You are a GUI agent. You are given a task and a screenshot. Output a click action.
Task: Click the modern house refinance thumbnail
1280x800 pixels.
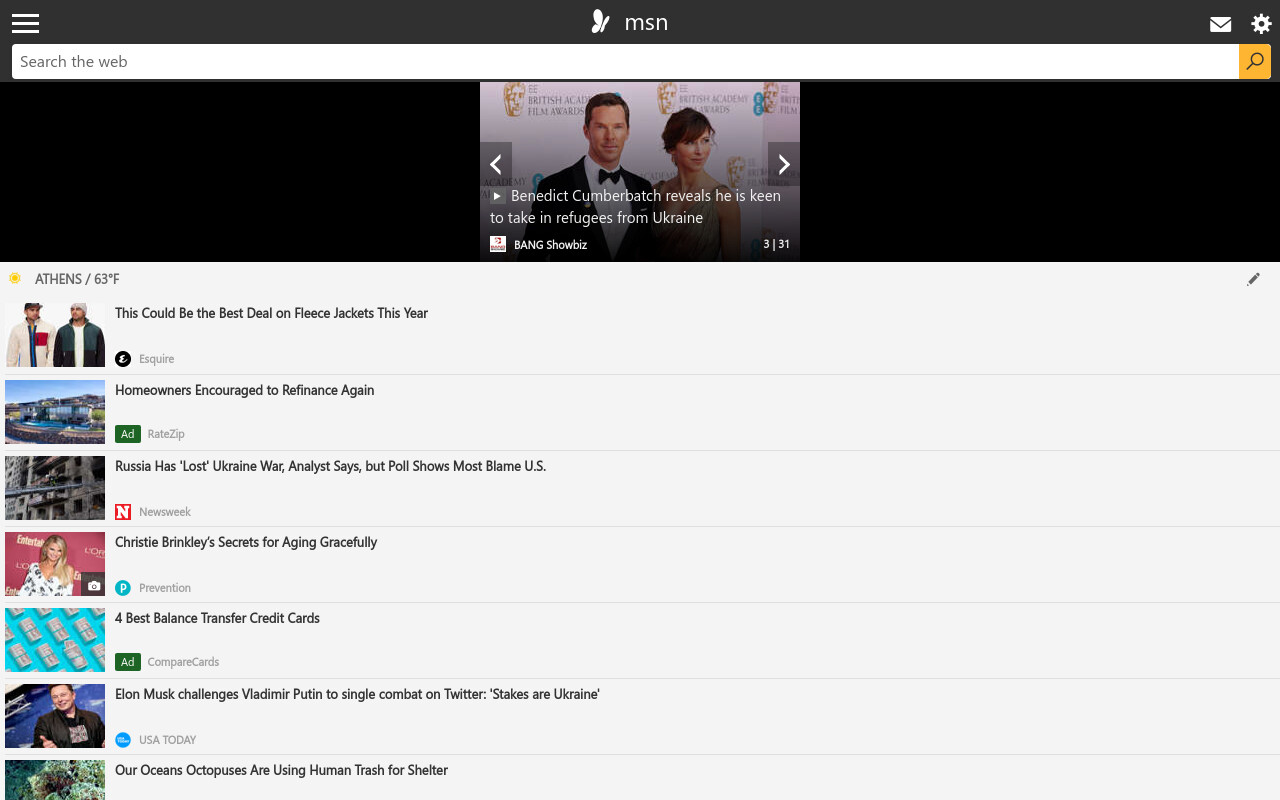point(55,412)
